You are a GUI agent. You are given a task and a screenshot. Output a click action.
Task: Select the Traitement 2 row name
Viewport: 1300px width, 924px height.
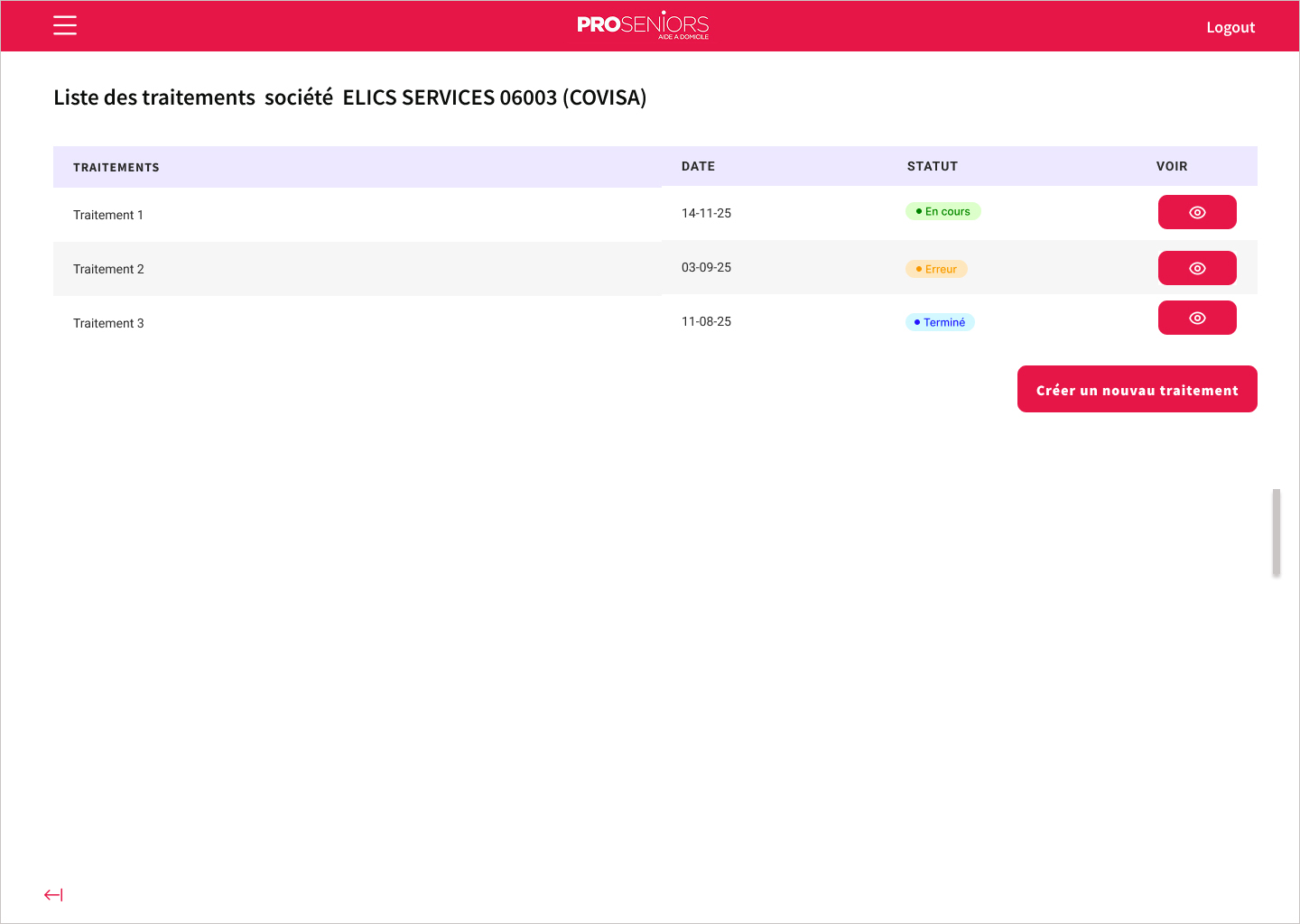108,269
